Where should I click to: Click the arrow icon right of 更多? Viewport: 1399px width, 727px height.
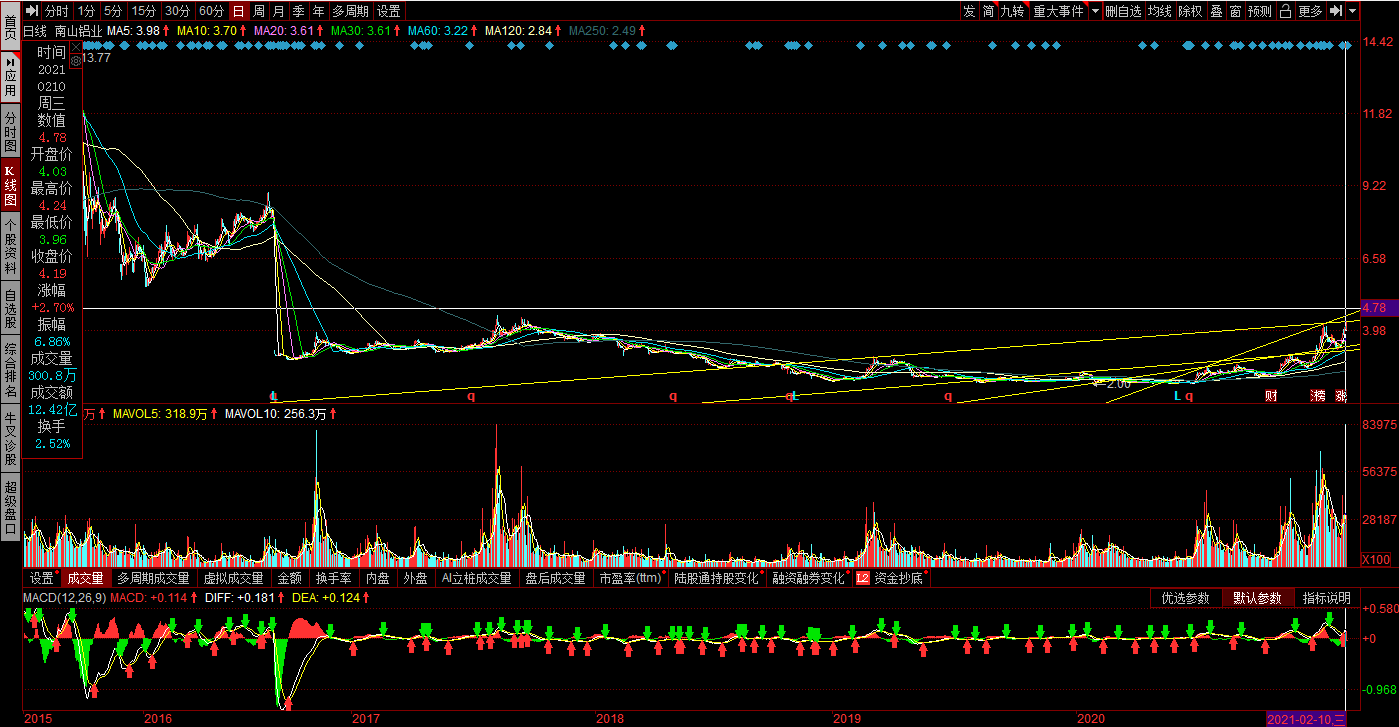pos(1336,11)
